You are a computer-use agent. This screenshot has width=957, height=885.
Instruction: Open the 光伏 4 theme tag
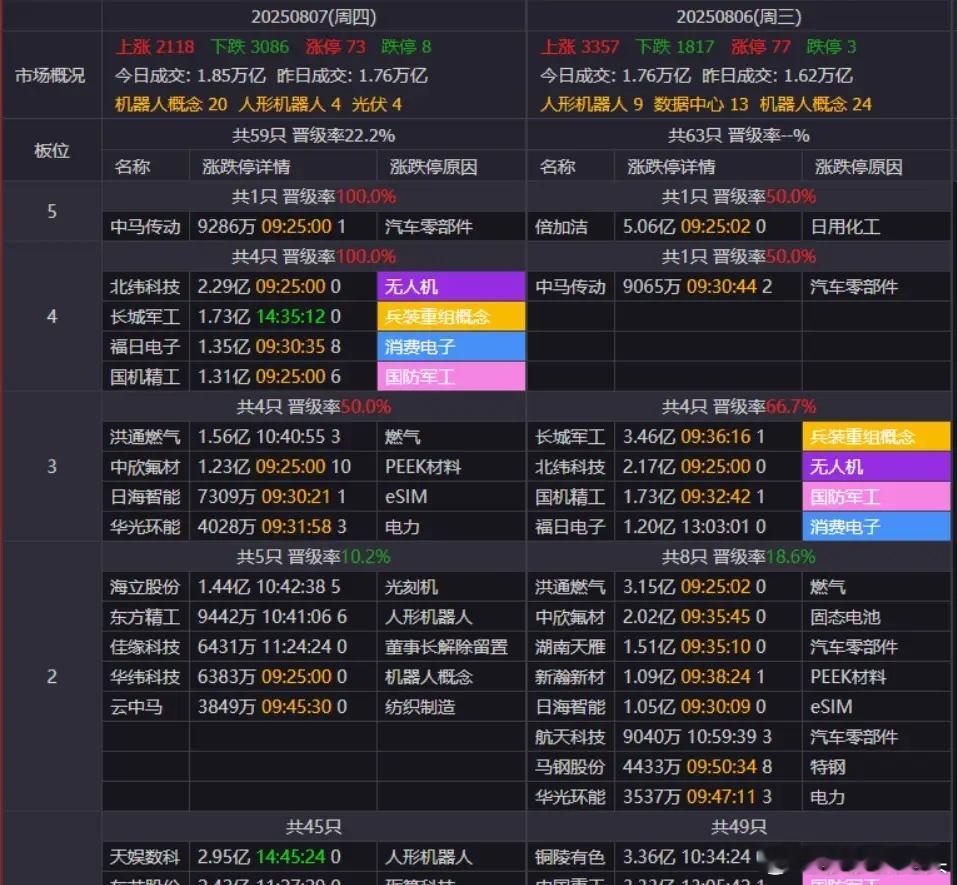coord(377,104)
